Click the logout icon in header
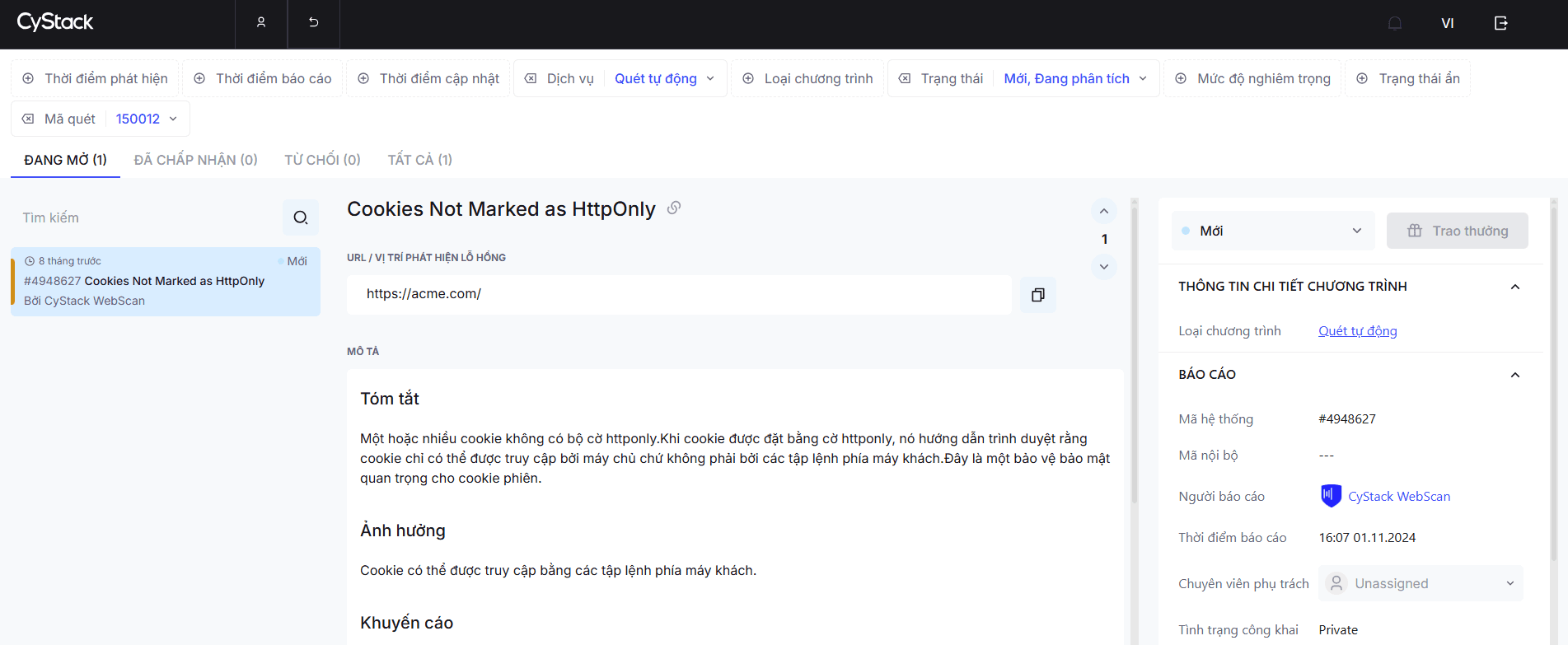This screenshot has height=645, width=1568. point(1501,23)
